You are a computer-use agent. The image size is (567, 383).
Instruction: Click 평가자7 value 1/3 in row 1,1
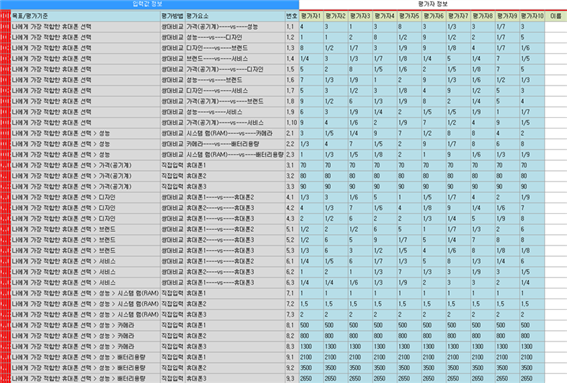459,27
